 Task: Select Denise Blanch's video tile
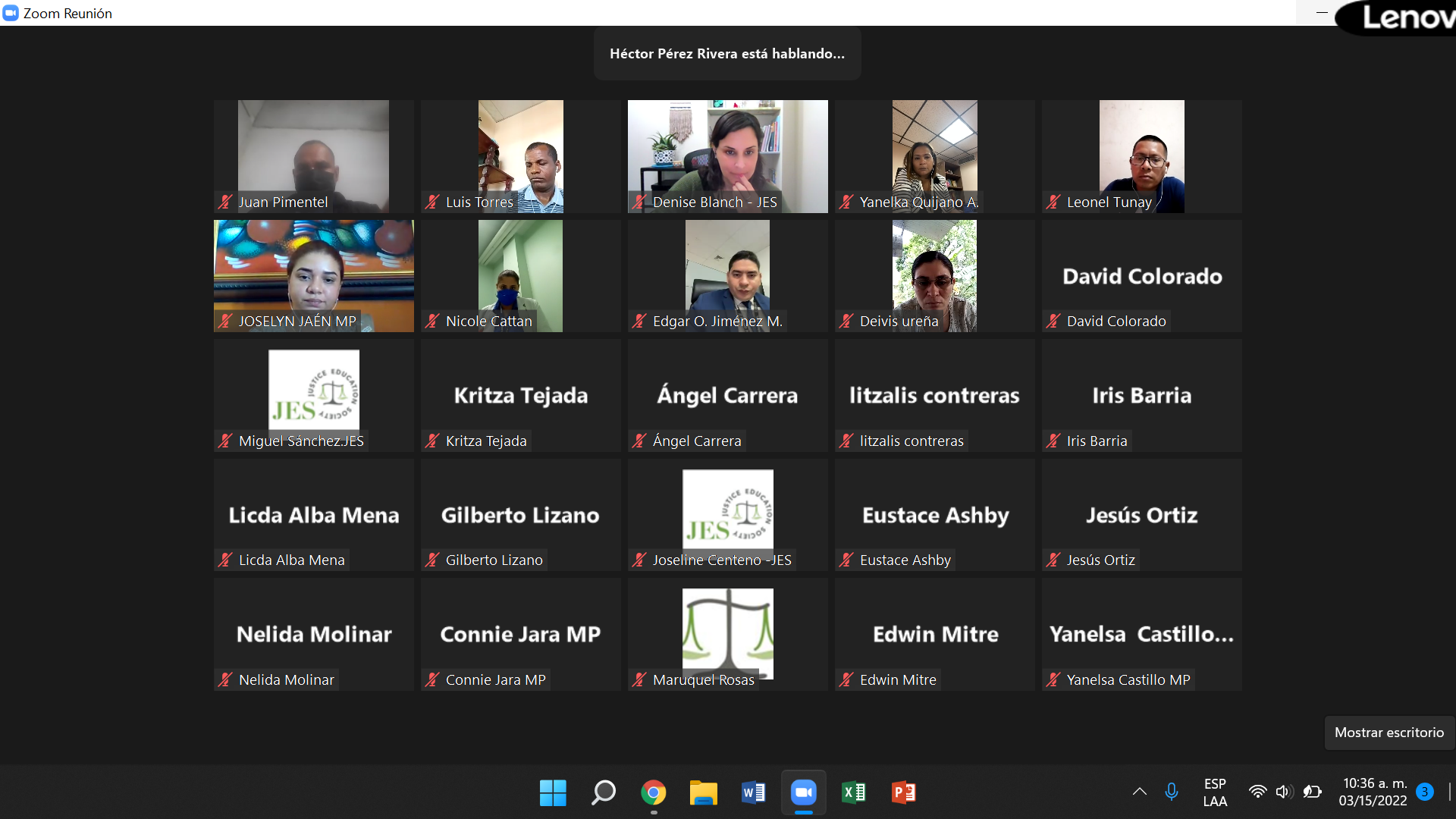(x=728, y=156)
